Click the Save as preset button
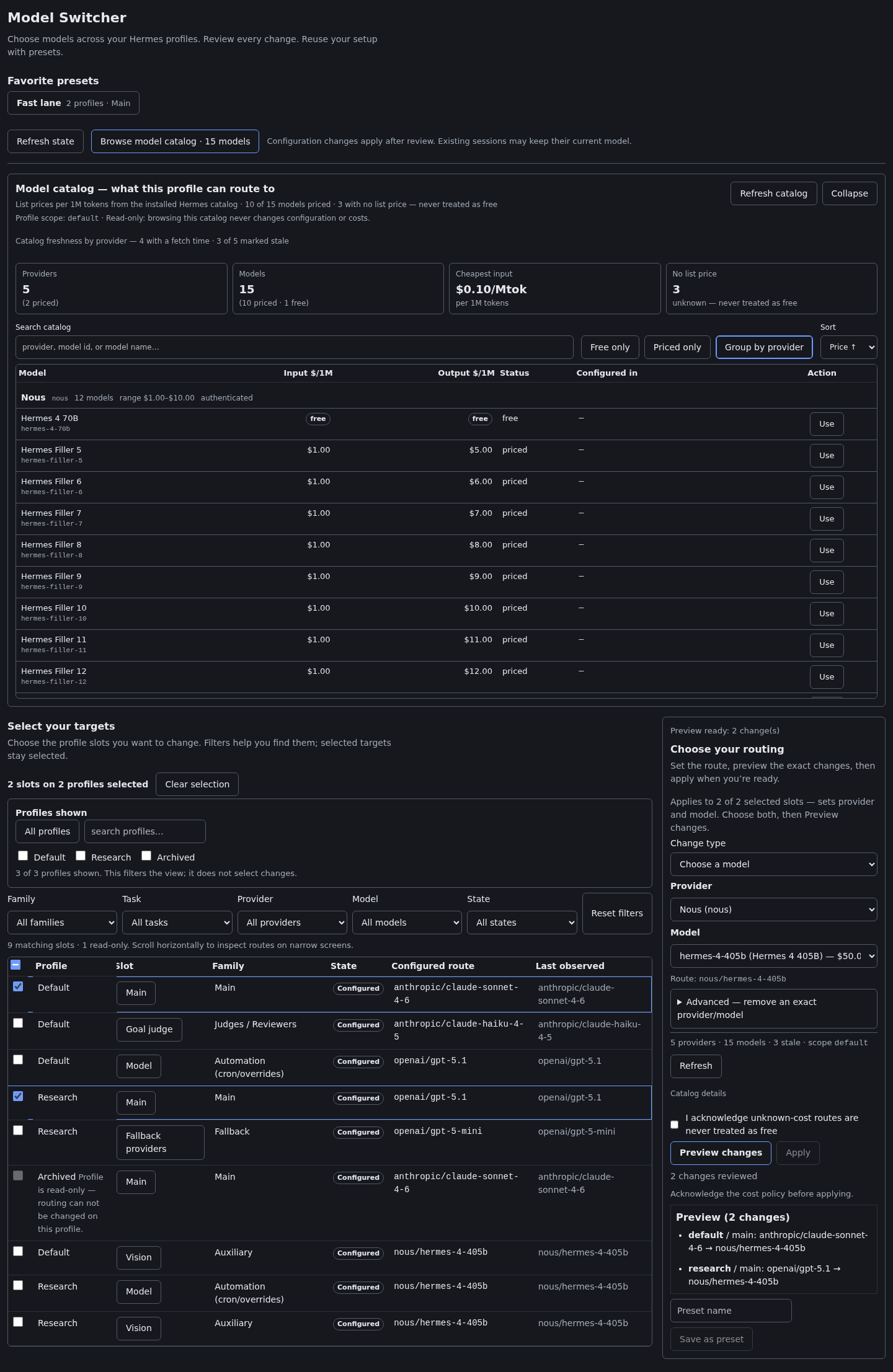 coord(711,1339)
